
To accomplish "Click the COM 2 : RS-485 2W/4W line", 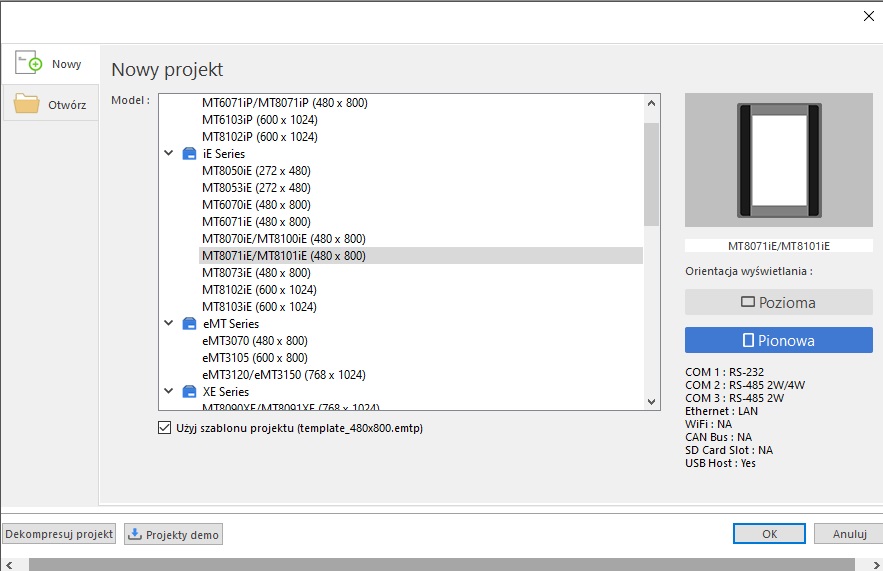I will (745, 385).
